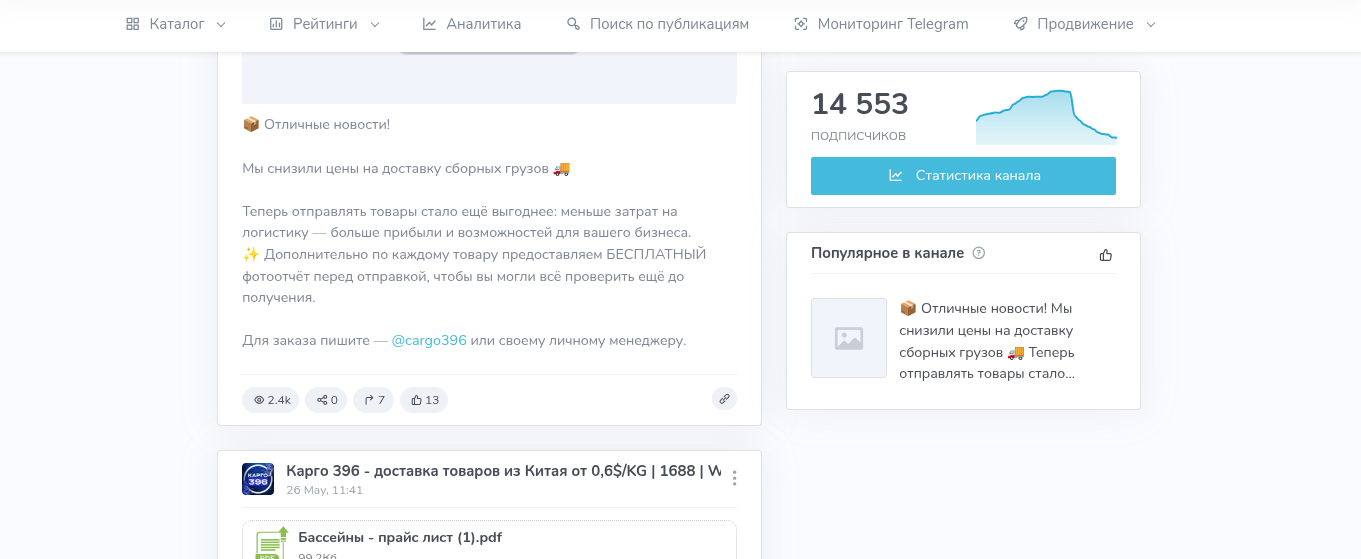The height and width of the screenshot is (559, 1361).
Task: Click the Рейтинги chart icon
Action: coord(276,24)
